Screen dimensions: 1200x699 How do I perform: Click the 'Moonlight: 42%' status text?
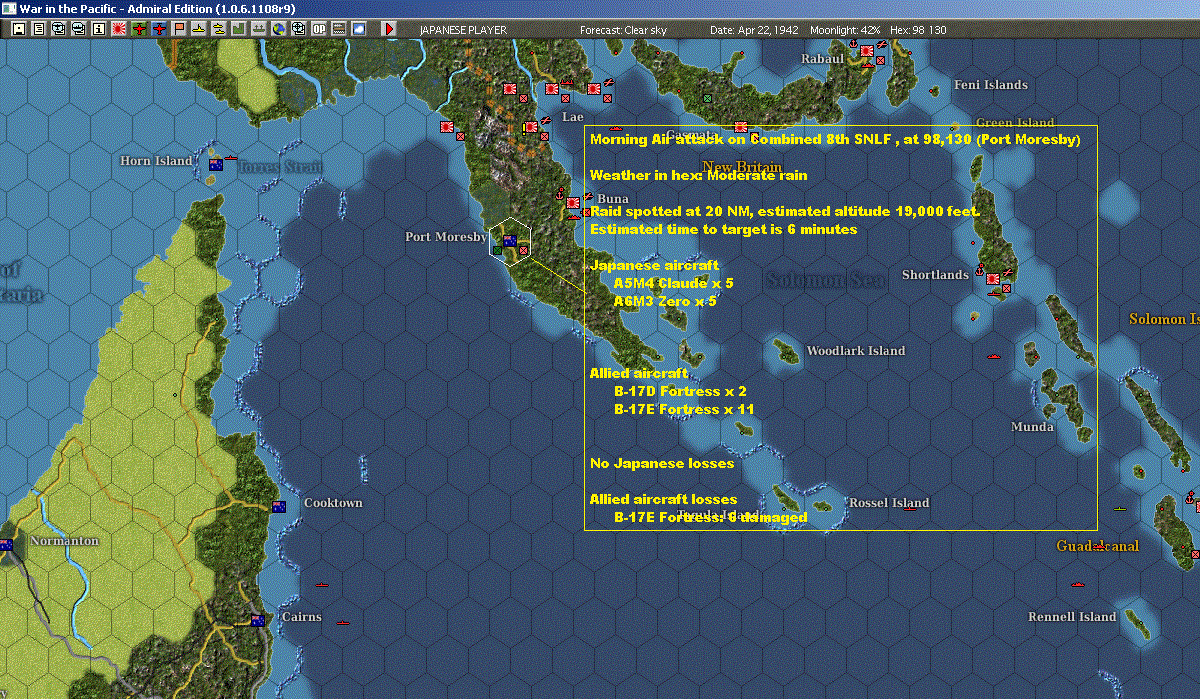click(x=845, y=30)
